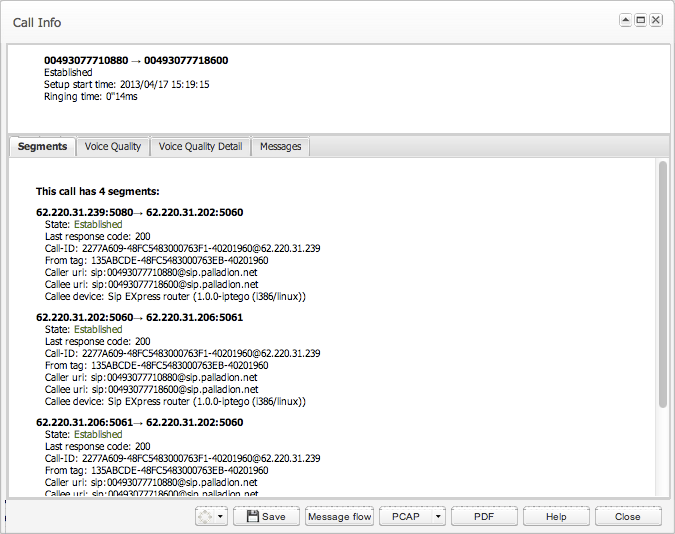Select second segment's Last response code line
Image resolution: width=675 pixels, height=534 pixels.
pyautogui.click(x=98, y=342)
